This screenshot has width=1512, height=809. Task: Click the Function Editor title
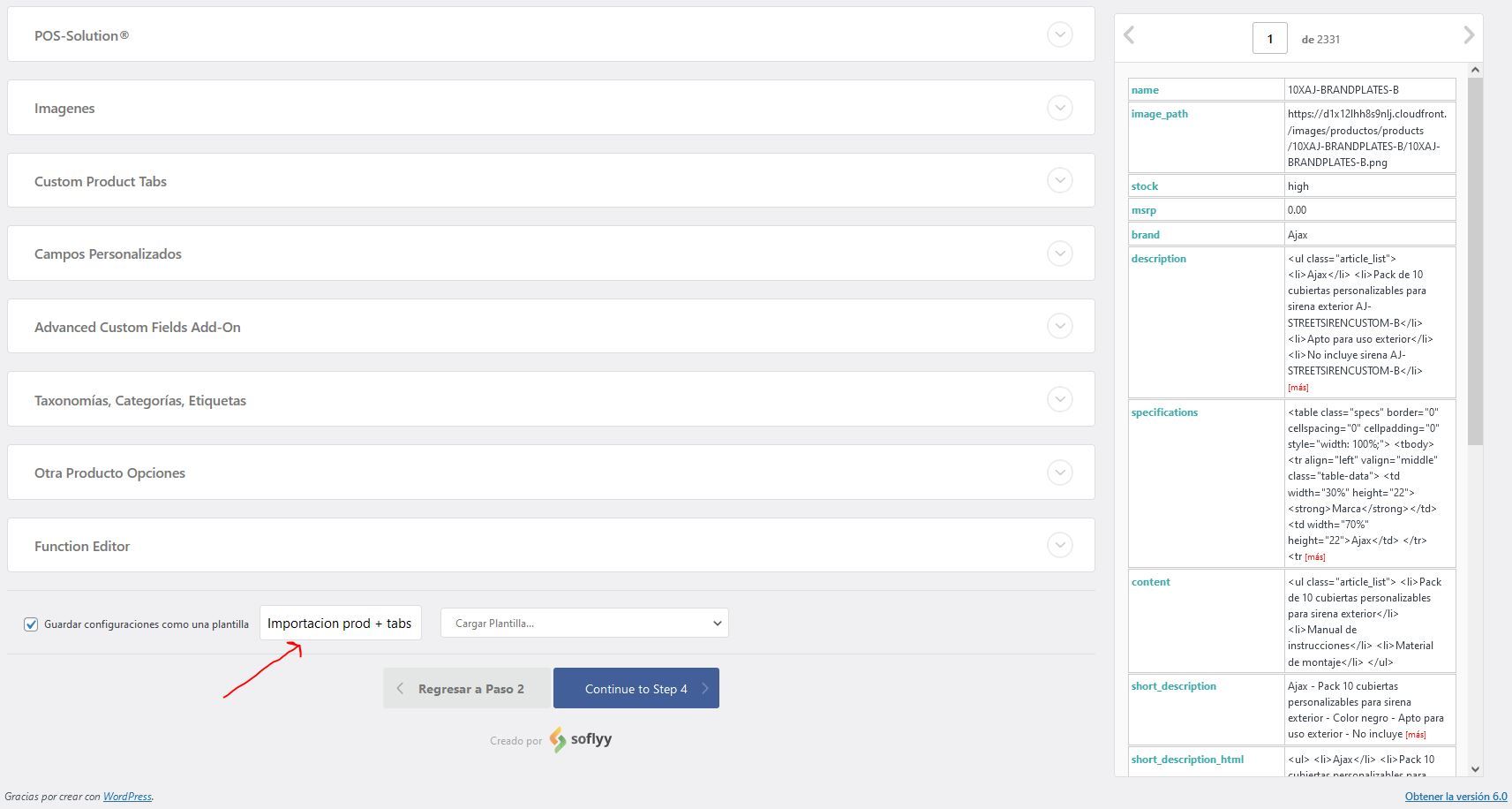82,546
